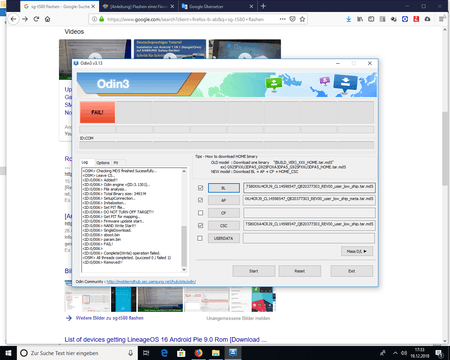Click Unangemessene Bilder melden link

(x=238, y=318)
